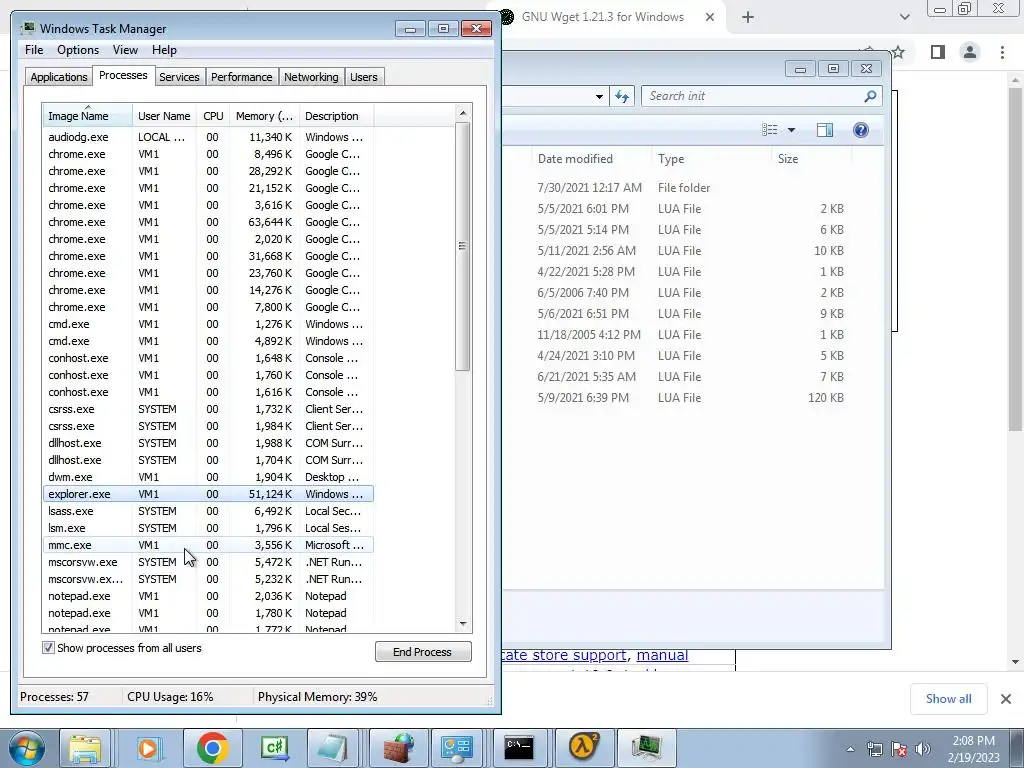Viewport: 1024px width, 768px height.
Task: Open the Windows Start menu orb
Action: (27, 748)
